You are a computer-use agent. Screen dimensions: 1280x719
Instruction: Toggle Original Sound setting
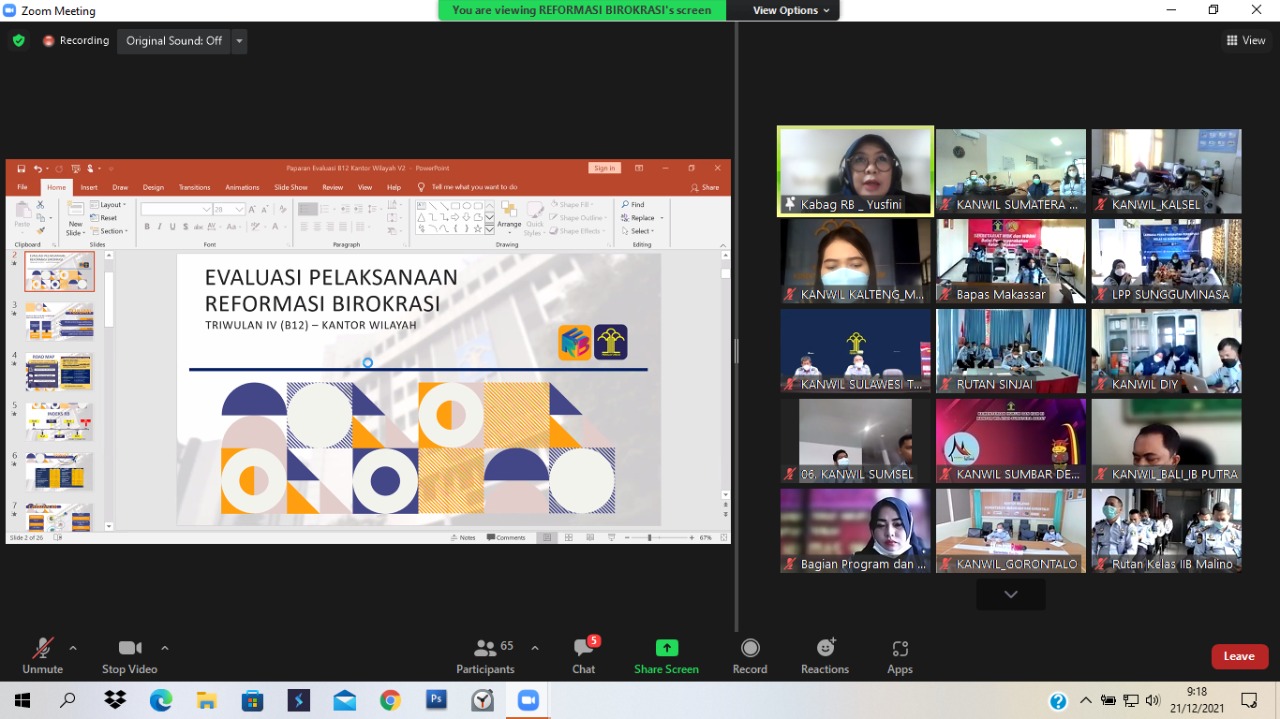[x=174, y=41]
